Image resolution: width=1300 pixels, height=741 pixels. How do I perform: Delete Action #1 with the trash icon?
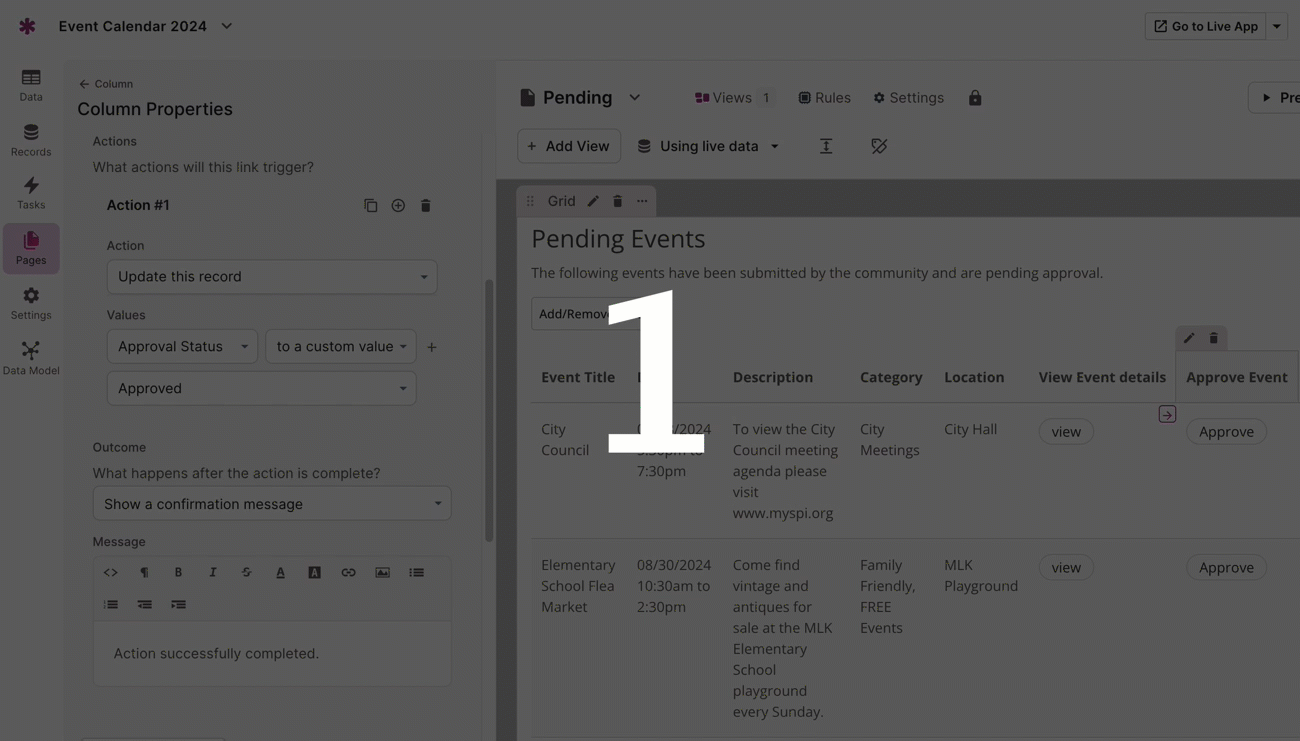[x=425, y=205]
